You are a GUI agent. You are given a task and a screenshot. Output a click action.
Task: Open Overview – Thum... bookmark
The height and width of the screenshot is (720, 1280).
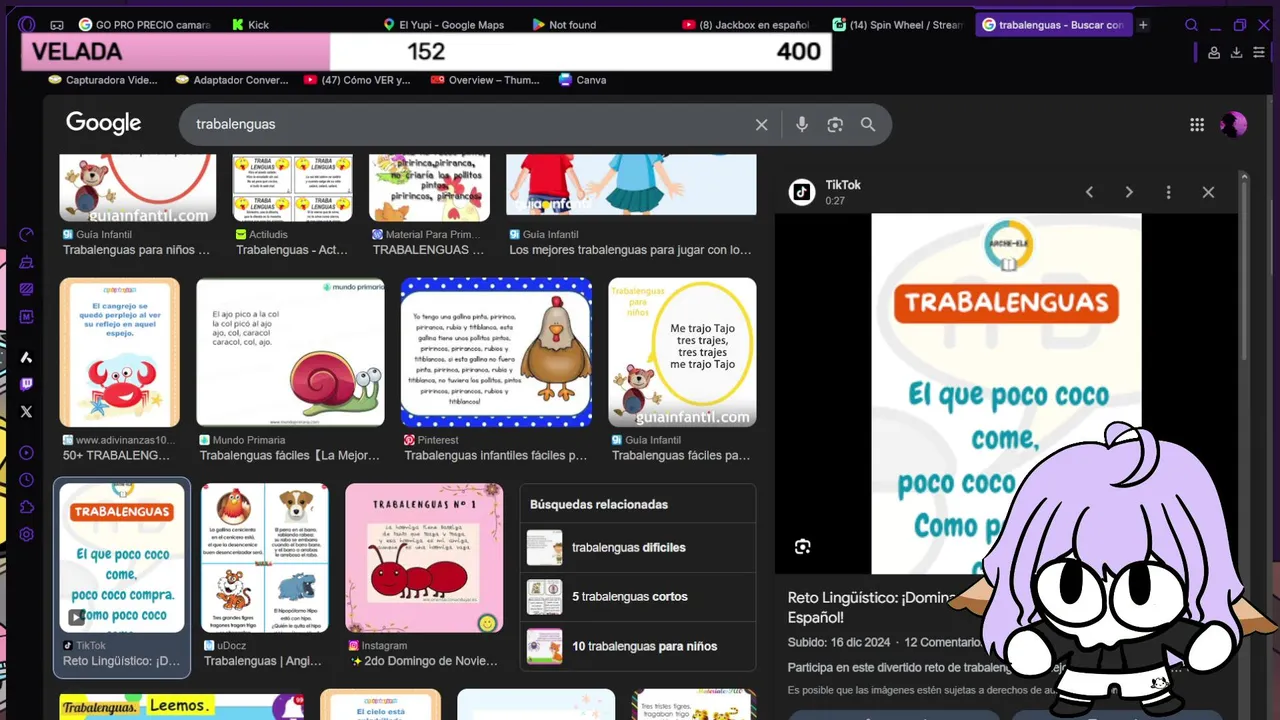pos(485,80)
